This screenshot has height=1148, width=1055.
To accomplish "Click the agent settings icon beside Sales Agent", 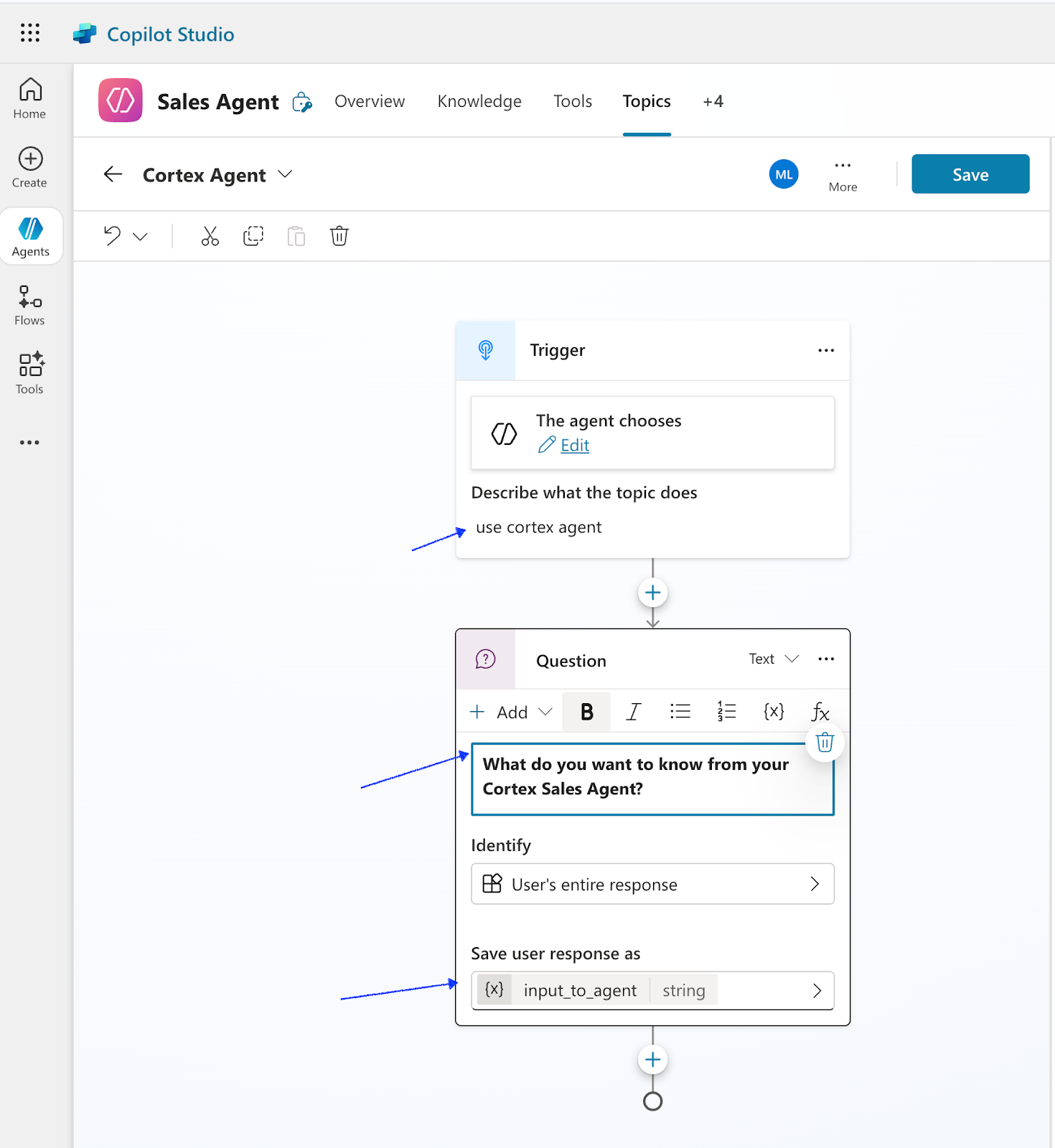I will click(302, 103).
